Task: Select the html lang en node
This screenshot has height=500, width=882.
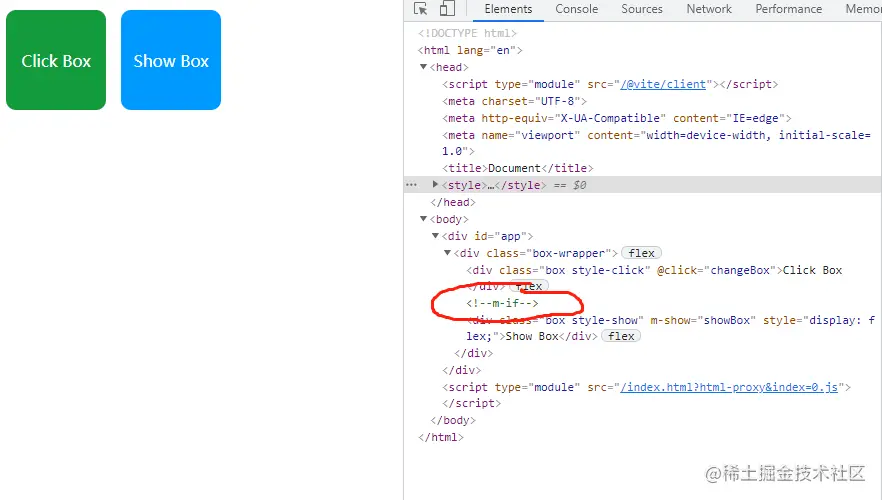Action: coord(470,50)
